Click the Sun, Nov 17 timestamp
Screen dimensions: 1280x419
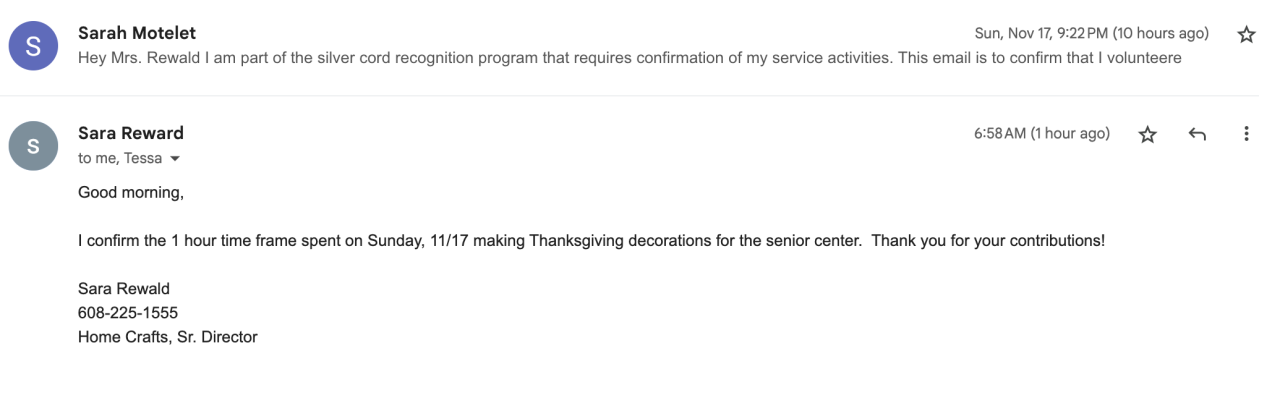coord(1092,34)
